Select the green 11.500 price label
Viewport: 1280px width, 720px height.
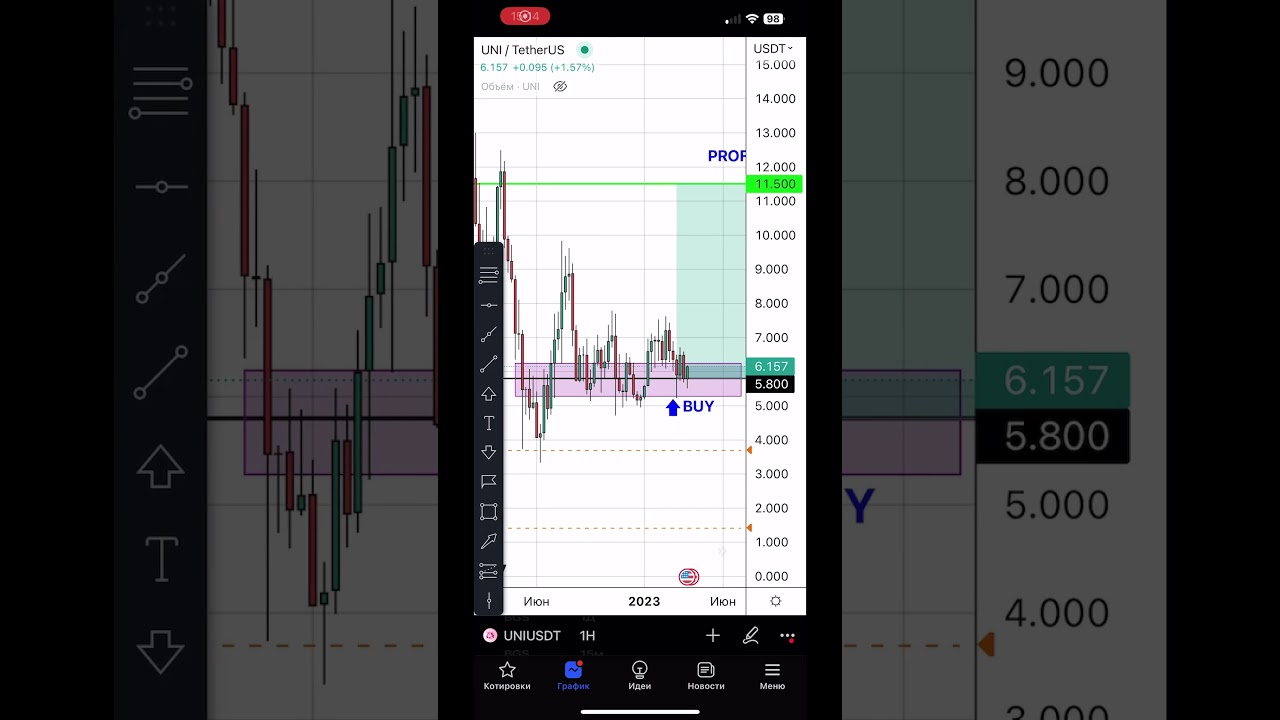[776, 184]
